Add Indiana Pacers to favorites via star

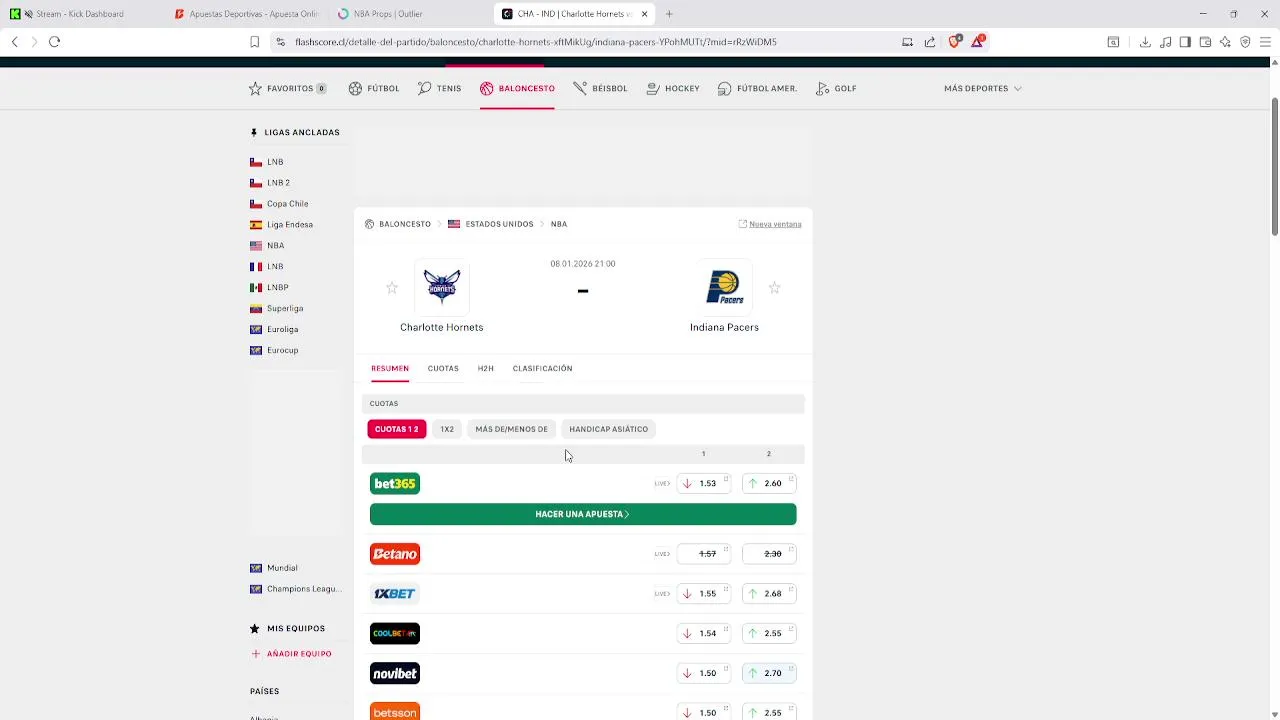point(774,288)
